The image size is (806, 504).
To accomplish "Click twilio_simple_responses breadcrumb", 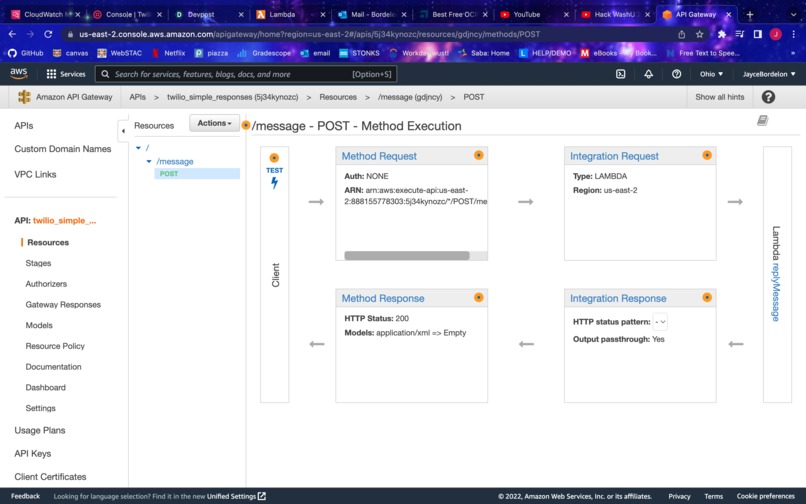I will coord(232,97).
